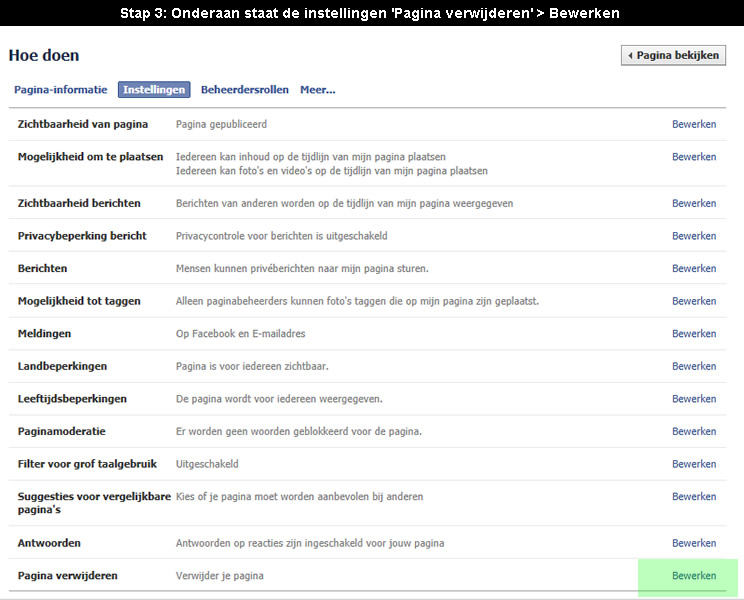This screenshot has height=600, width=744.
Task: Click 'Alleen paginabeheerders kunnen foto's taggen' text
Action: pyautogui.click(x=357, y=301)
